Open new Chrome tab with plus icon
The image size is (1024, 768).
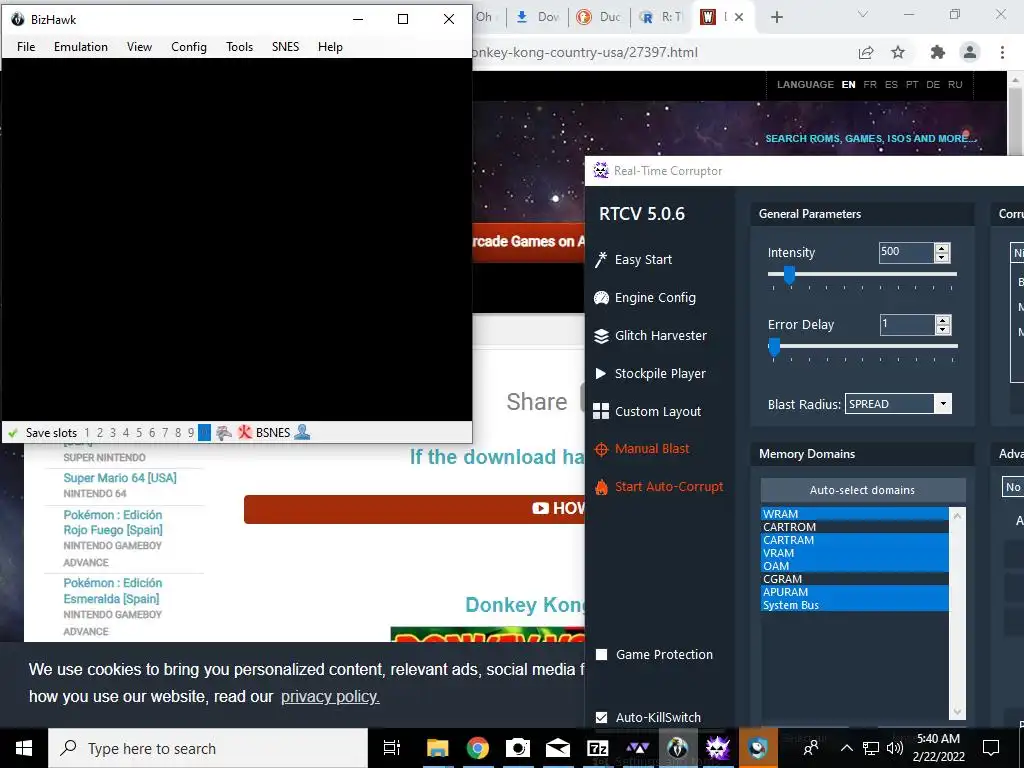click(776, 18)
